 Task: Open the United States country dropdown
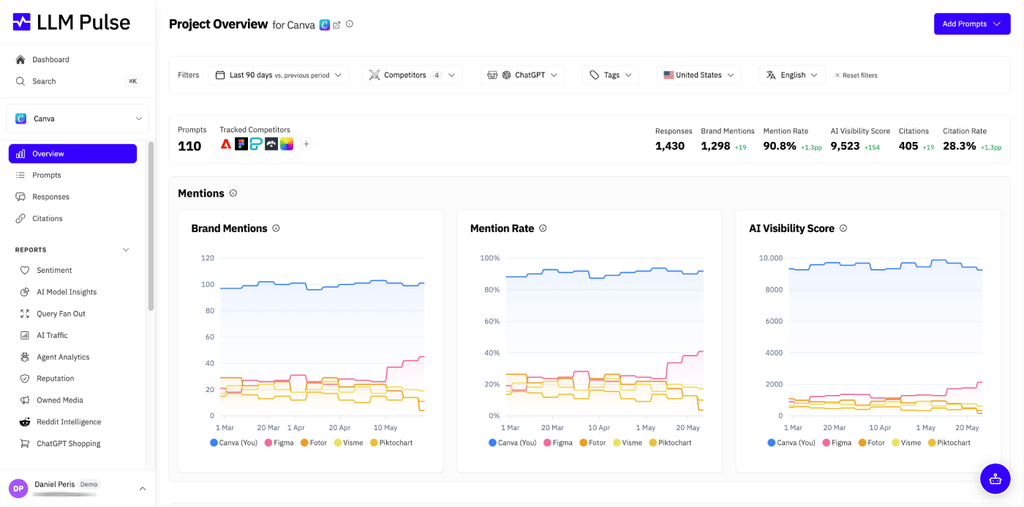[x=699, y=75]
